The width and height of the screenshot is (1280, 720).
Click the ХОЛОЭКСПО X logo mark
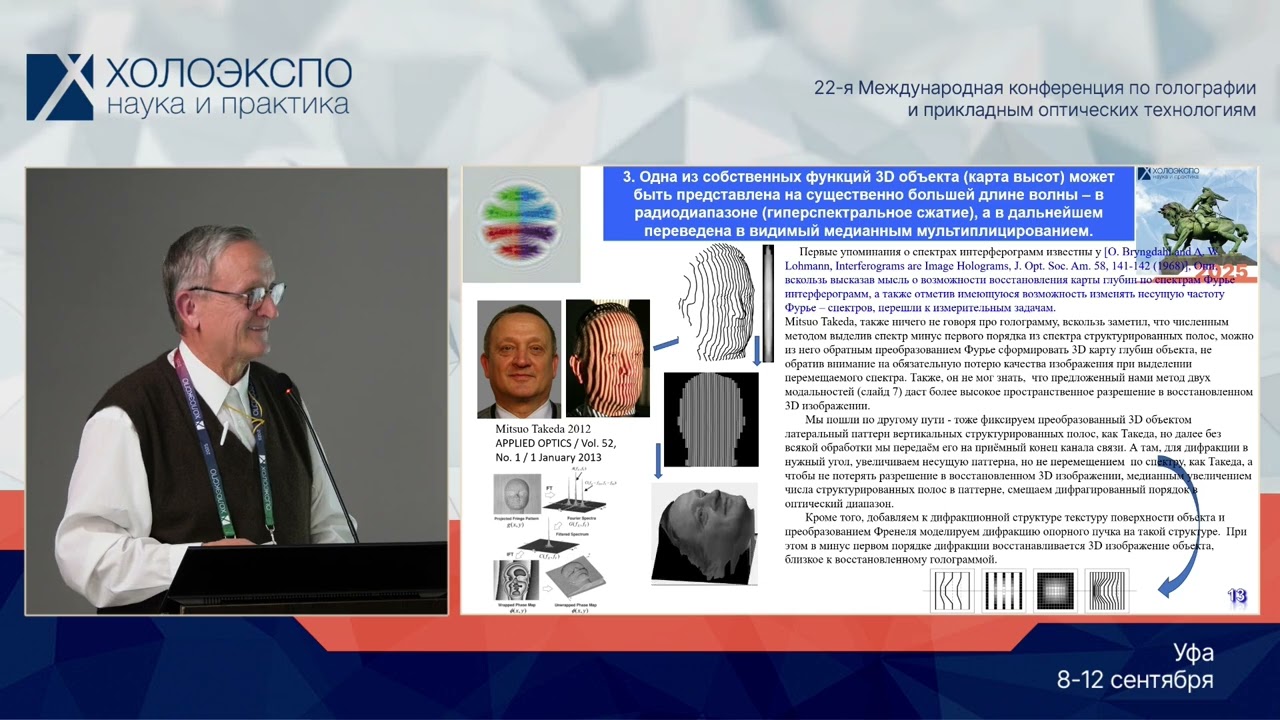(x=60, y=87)
